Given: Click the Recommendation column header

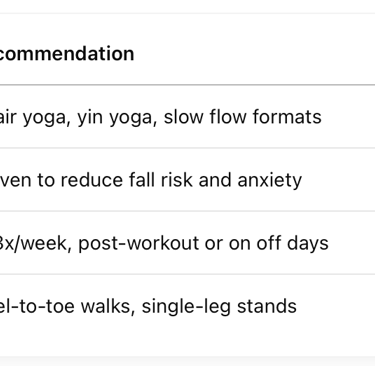Looking at the screenshot, I should [67, 54].
